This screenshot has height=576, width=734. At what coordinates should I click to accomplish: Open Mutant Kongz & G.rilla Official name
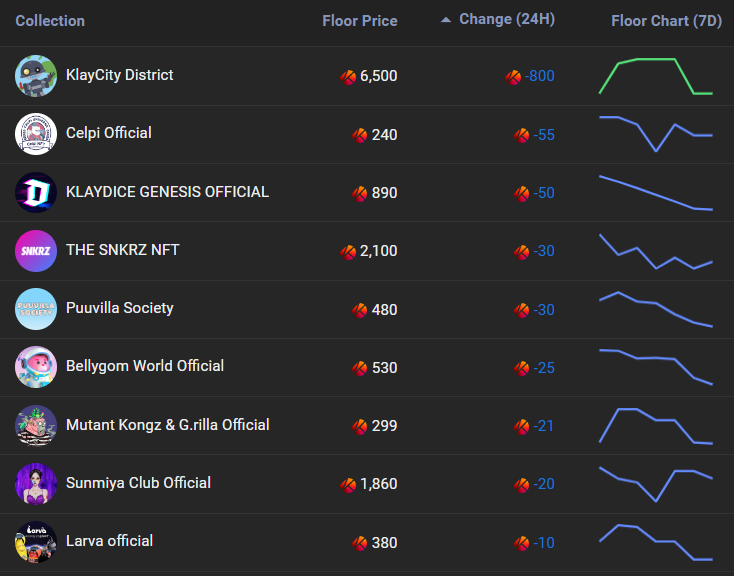pyautogui.click(x=168, y=425)
